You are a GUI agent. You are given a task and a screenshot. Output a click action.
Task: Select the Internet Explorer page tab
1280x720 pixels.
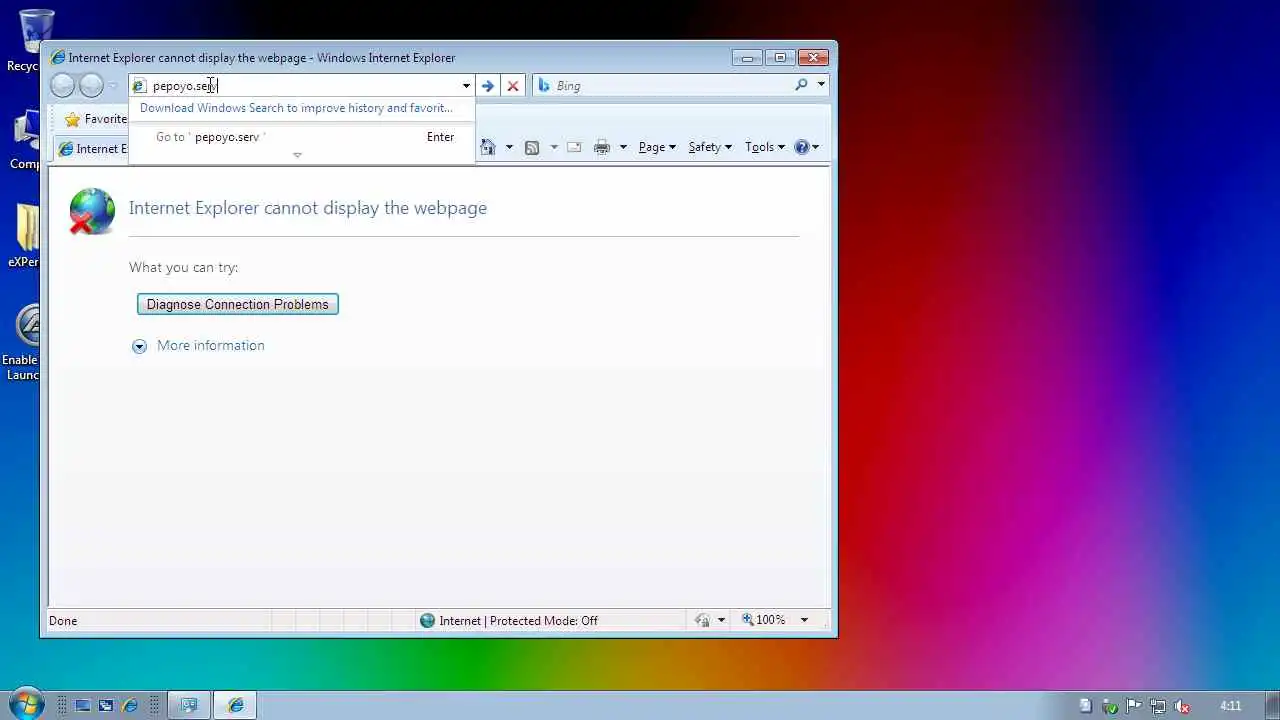pyautogui.click(x=92, y=148)
